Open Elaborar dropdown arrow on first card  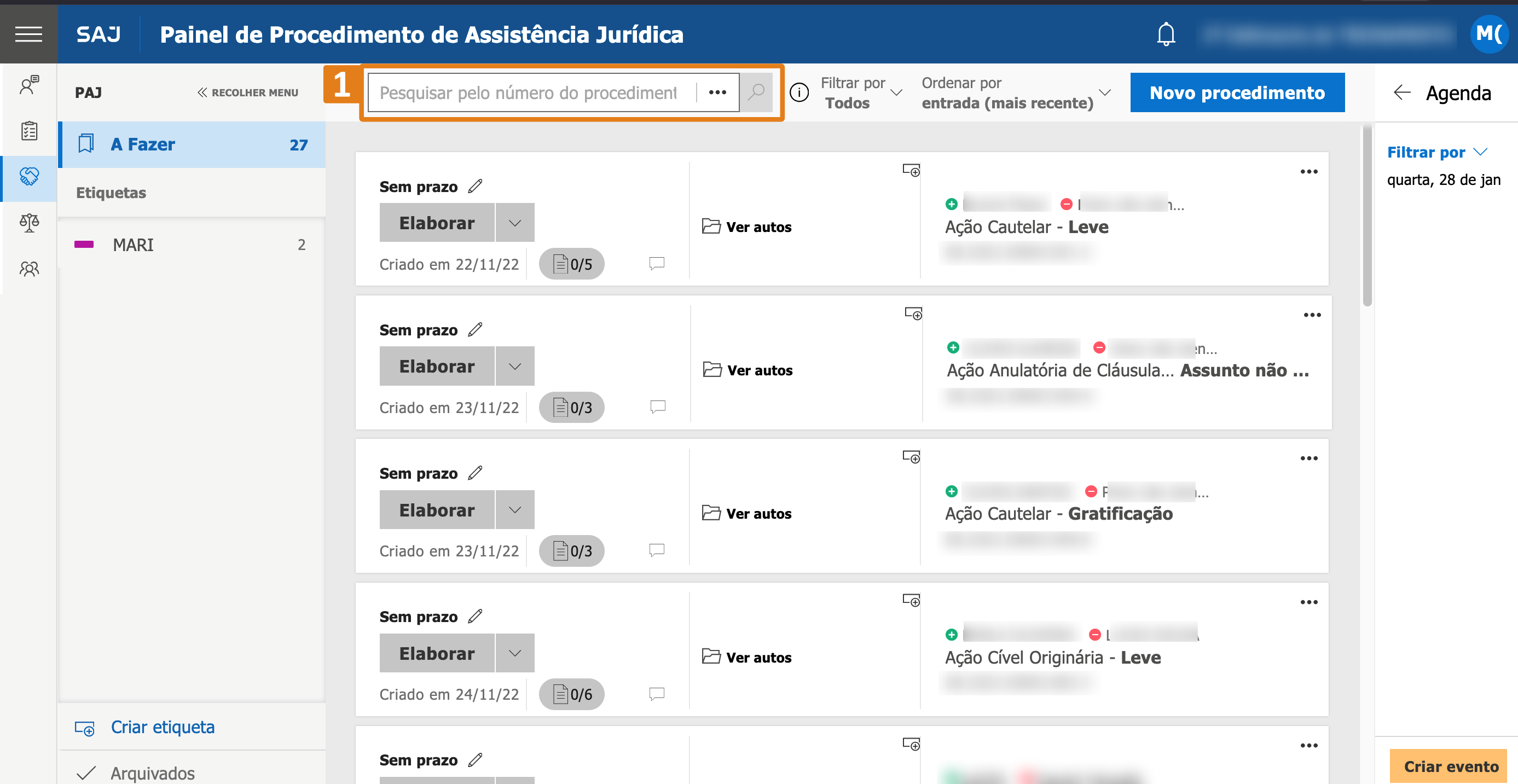514,223
